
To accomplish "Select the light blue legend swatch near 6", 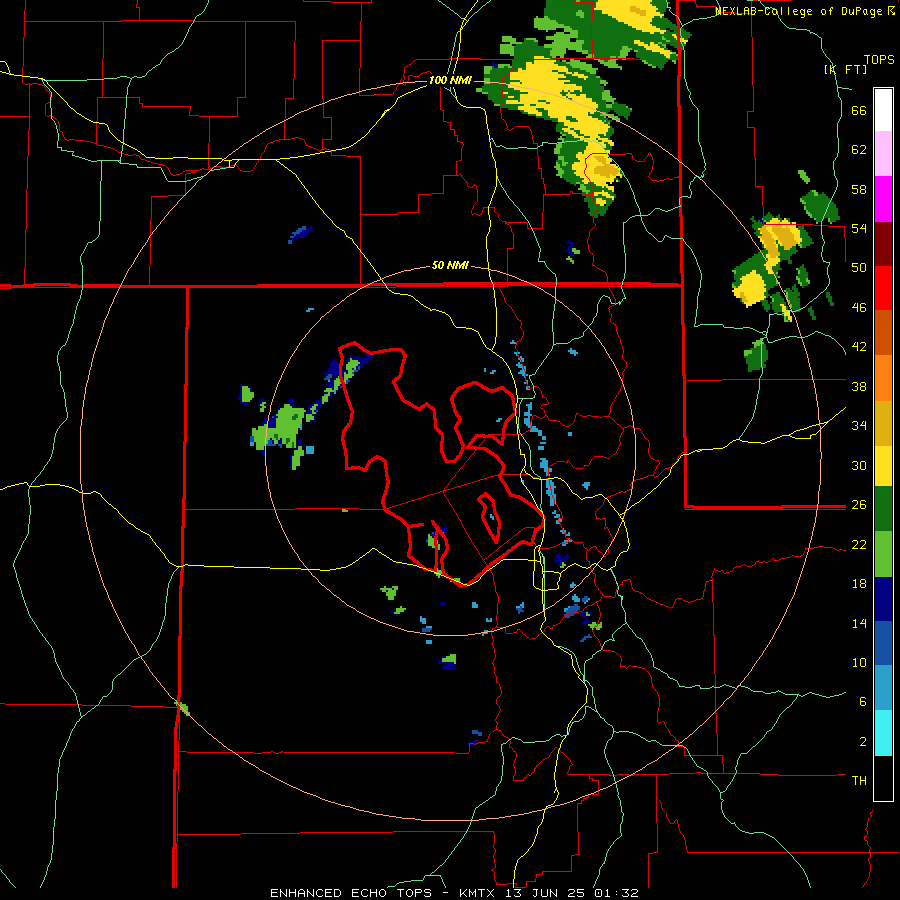I will (x=883, y=688).
